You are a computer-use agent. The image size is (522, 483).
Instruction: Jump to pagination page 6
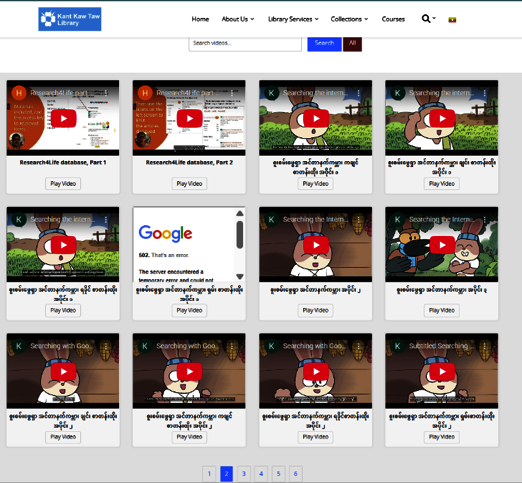(296, 473)
